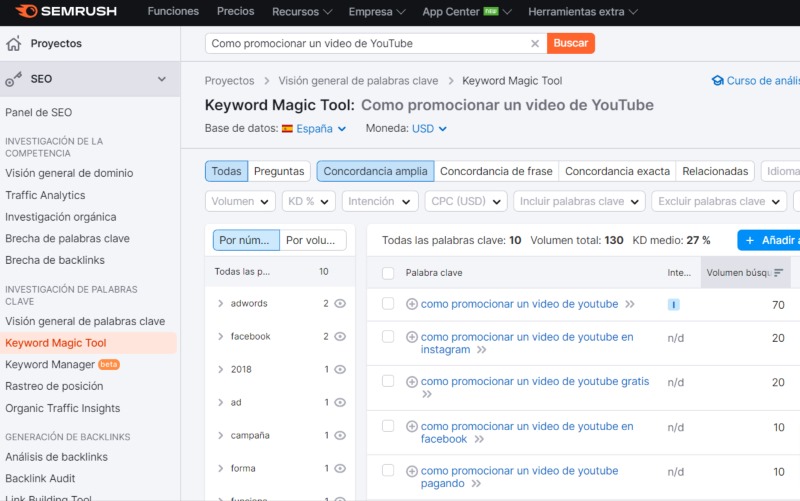Click the double arrow after the 'instagram' keyword
Viewport: 800px width, 501px height.
pos(482,349)
